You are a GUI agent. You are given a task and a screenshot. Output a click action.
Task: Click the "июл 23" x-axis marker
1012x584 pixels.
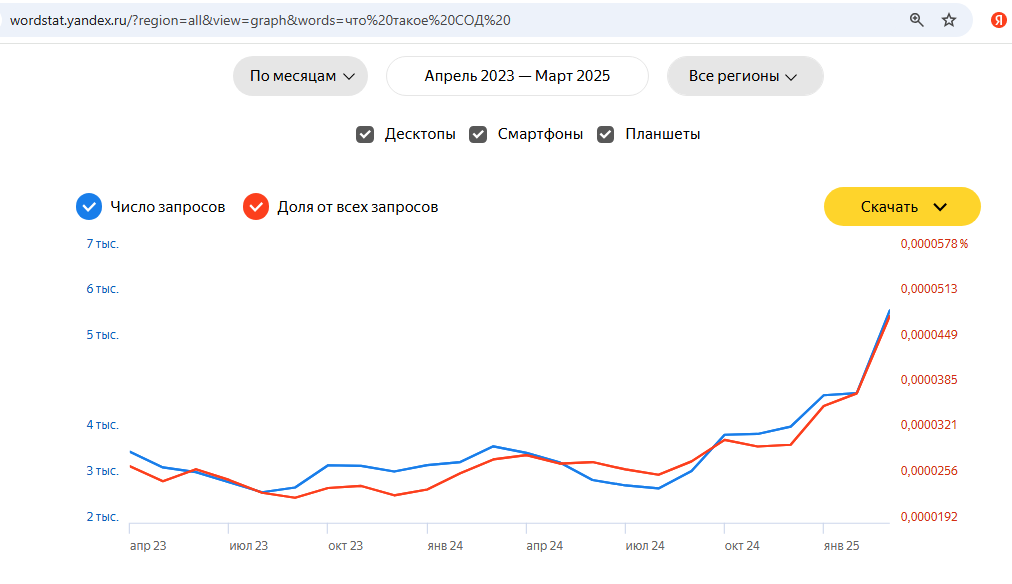249,546
